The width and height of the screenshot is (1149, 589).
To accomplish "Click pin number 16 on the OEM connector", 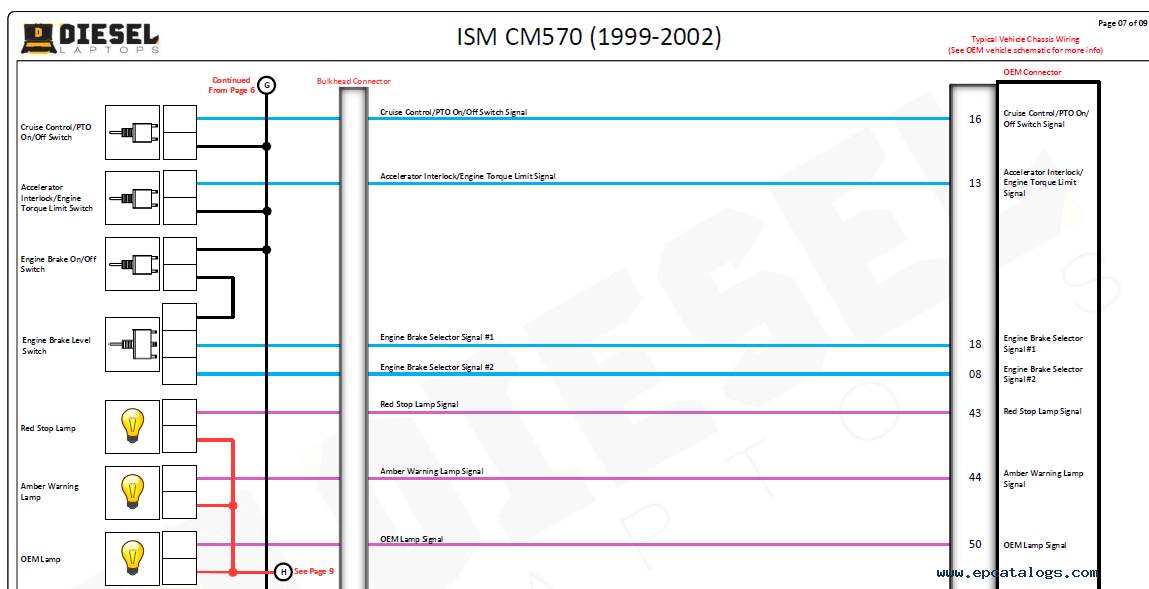I will [x=975, y=119].
